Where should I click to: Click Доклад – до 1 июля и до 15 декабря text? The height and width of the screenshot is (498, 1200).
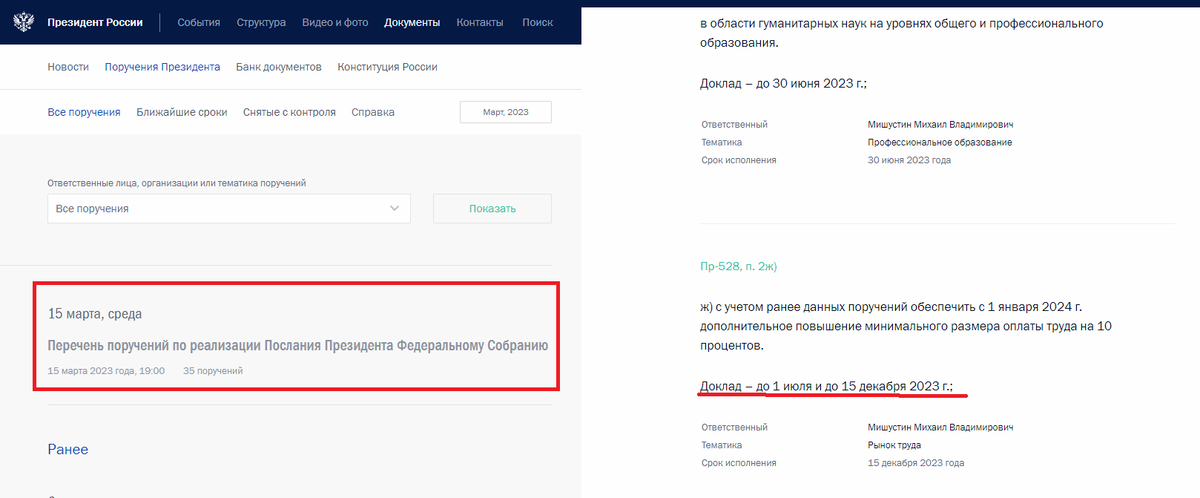click(x=827, y=385)
